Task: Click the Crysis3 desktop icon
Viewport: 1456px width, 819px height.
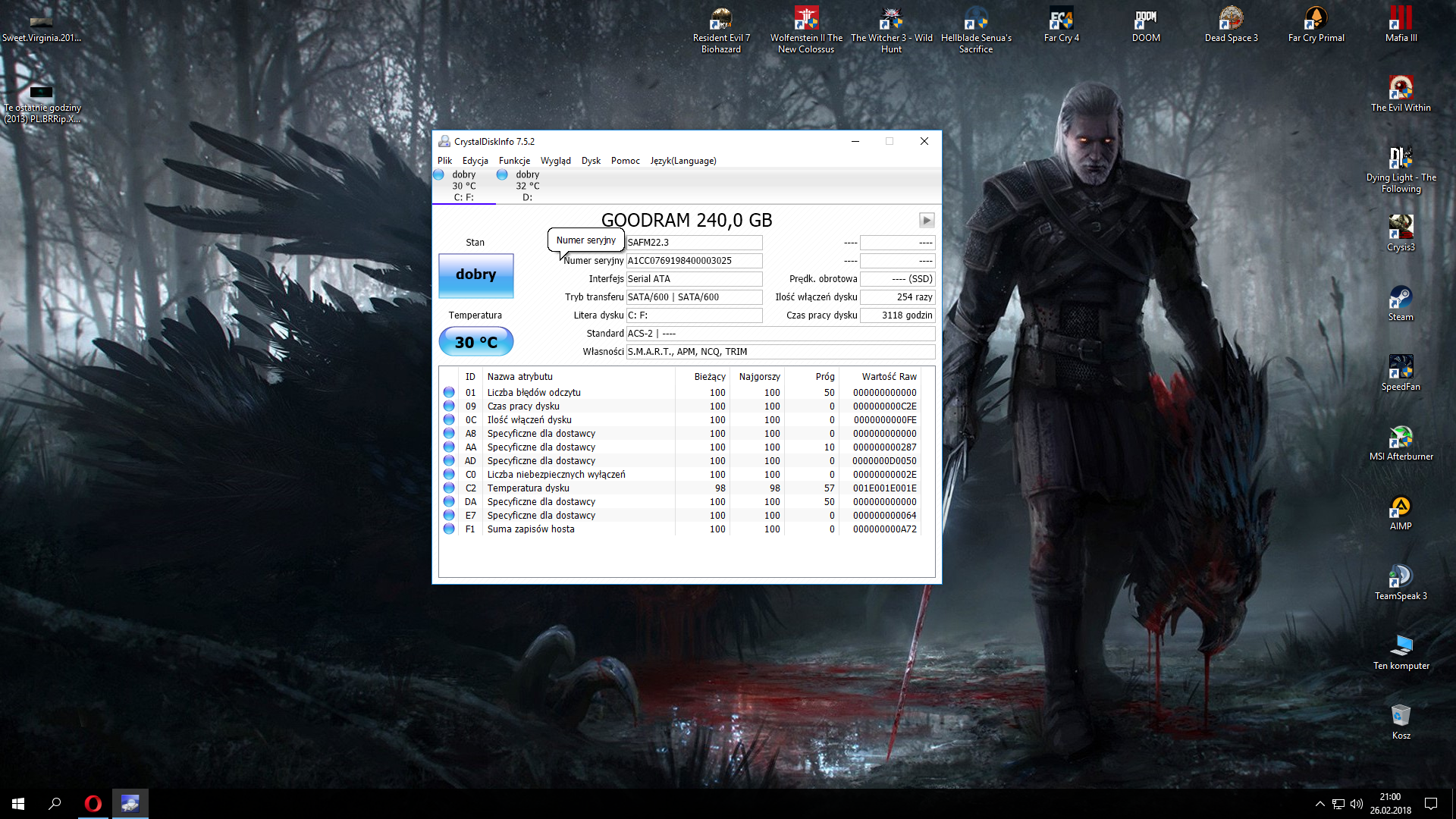Action: 1401,234
